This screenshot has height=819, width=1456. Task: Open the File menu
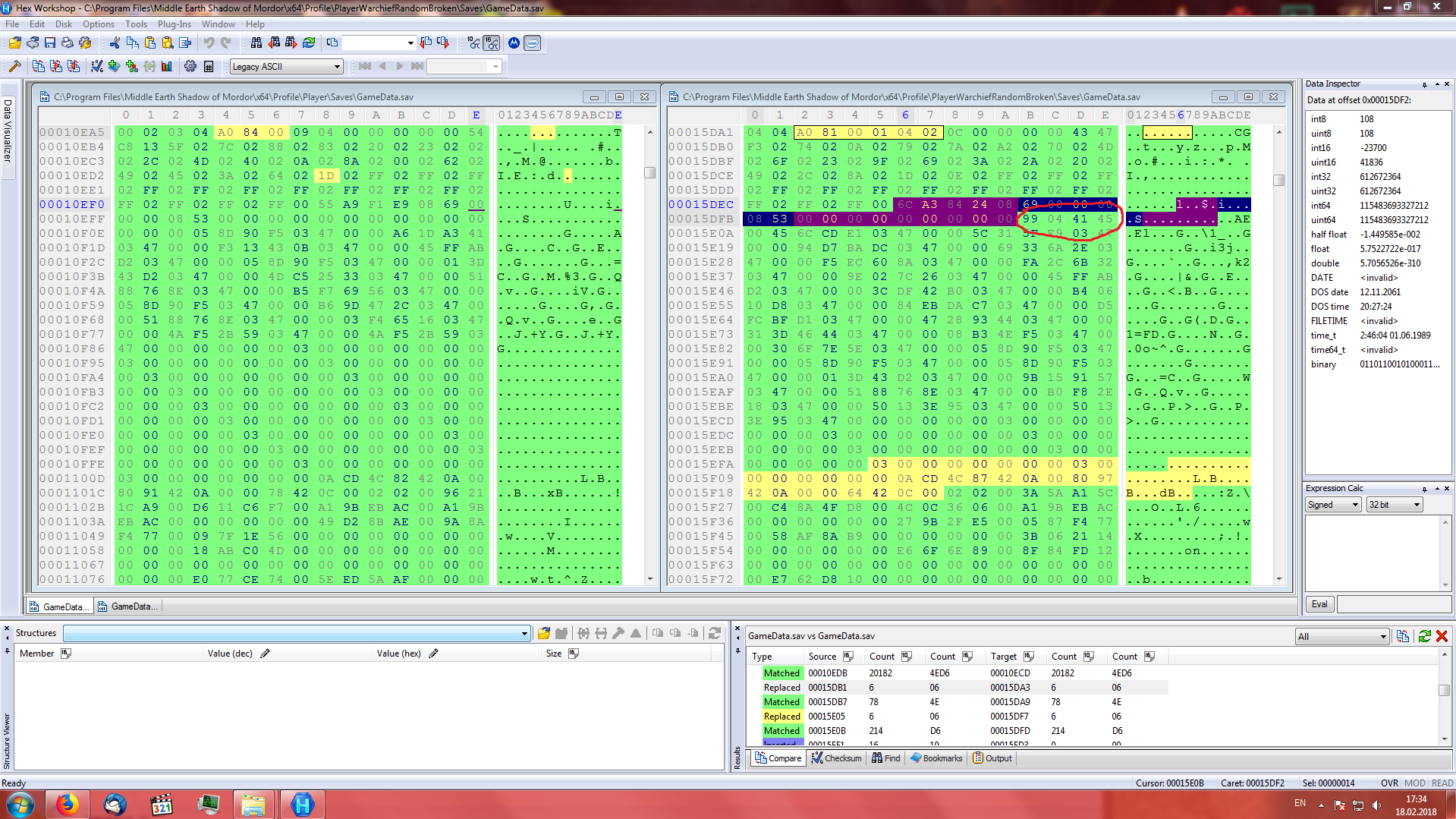coord(12,24)
